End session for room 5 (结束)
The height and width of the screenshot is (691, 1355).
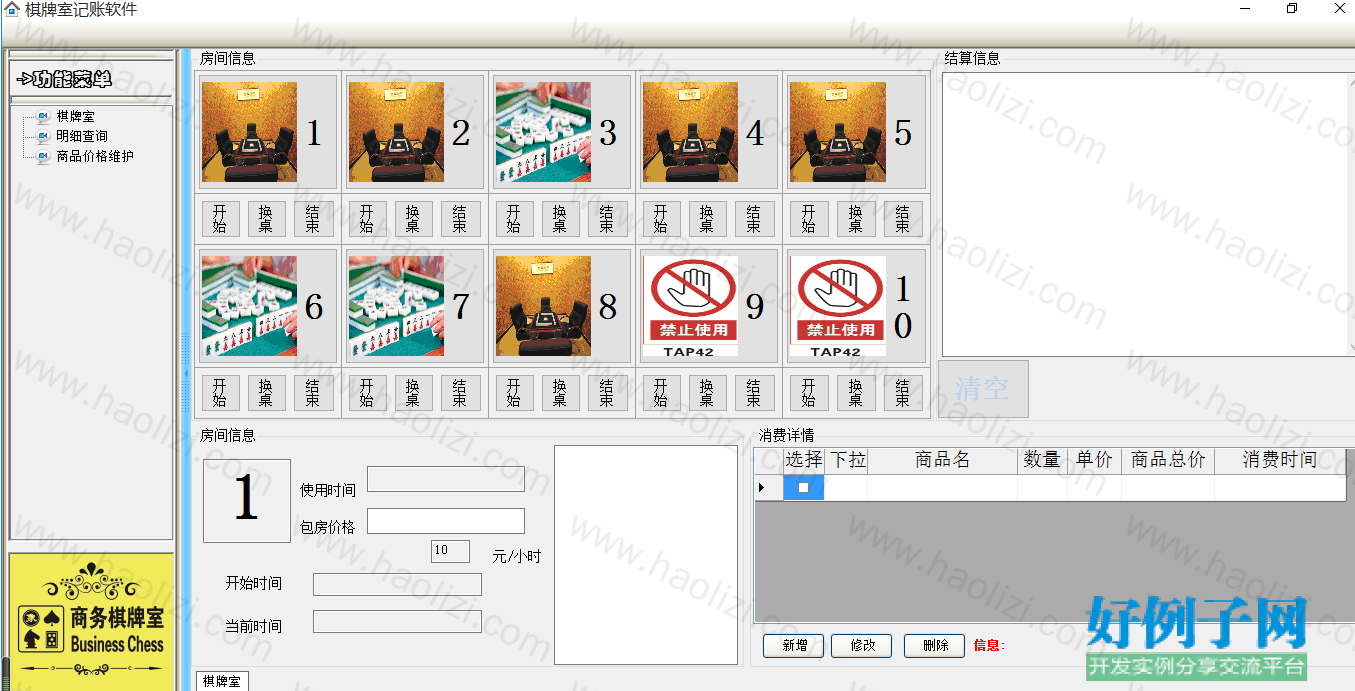pos(902,219)
